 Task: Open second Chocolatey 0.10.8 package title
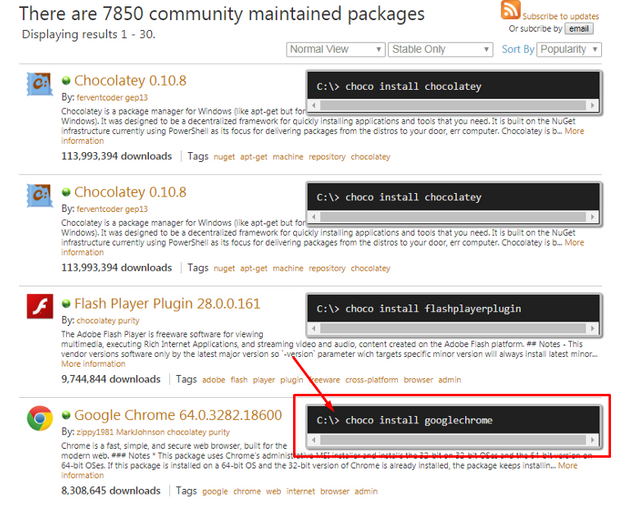[x=130, y=192]
